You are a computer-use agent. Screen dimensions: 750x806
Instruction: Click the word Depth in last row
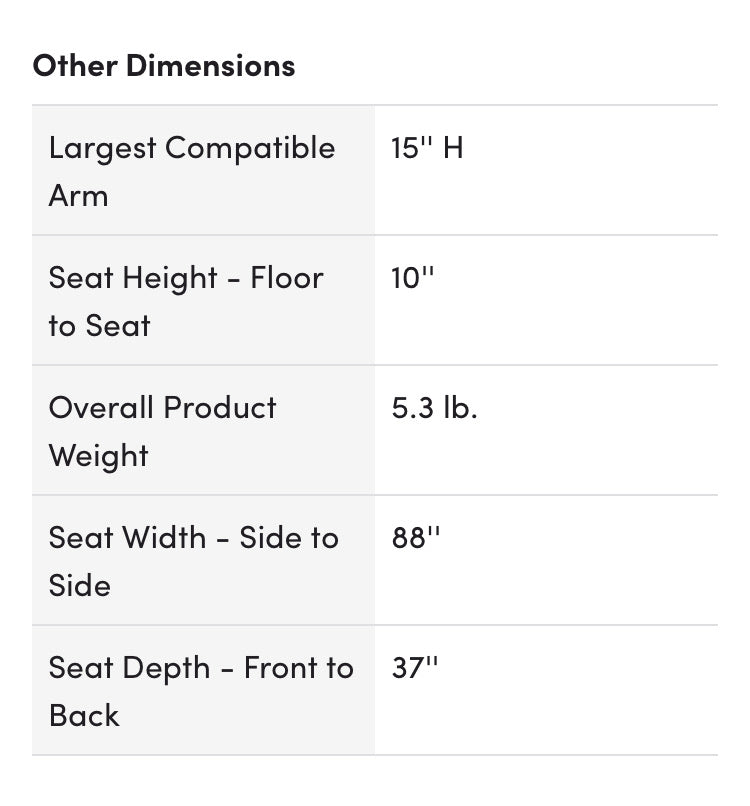167,669
